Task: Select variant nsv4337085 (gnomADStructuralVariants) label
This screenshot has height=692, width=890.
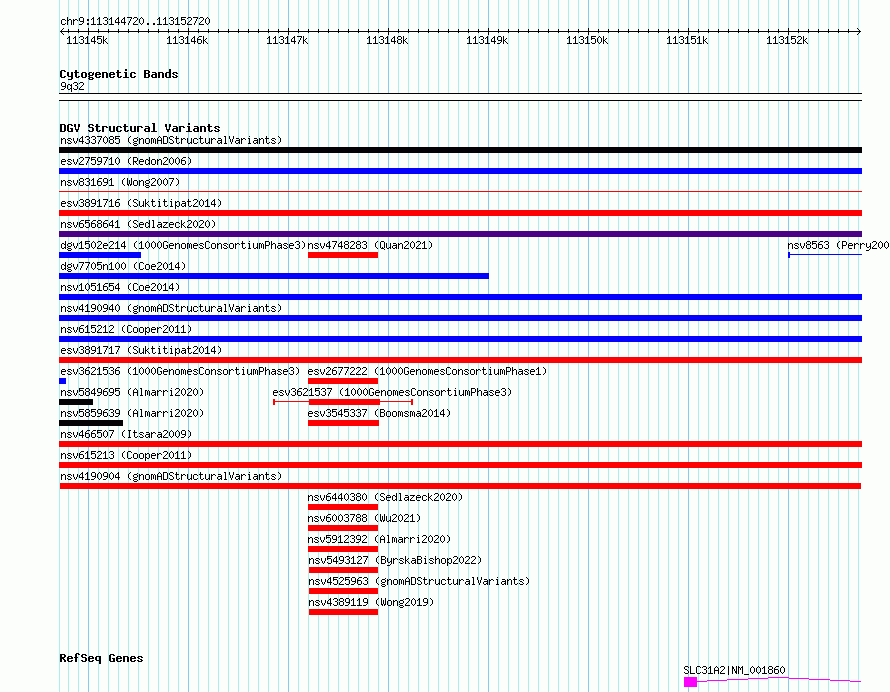Action: 171,140
